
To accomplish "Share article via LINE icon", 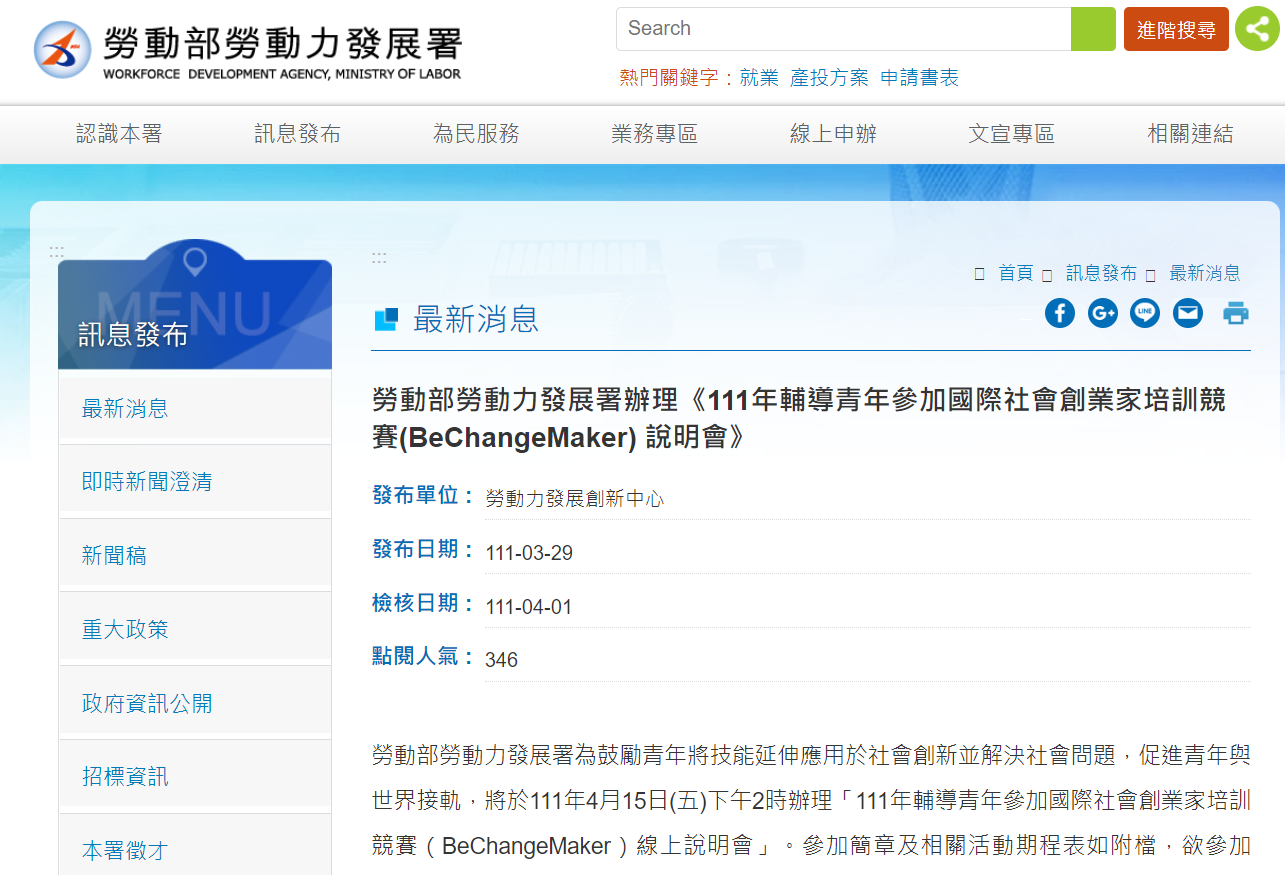I will 1145,313.
